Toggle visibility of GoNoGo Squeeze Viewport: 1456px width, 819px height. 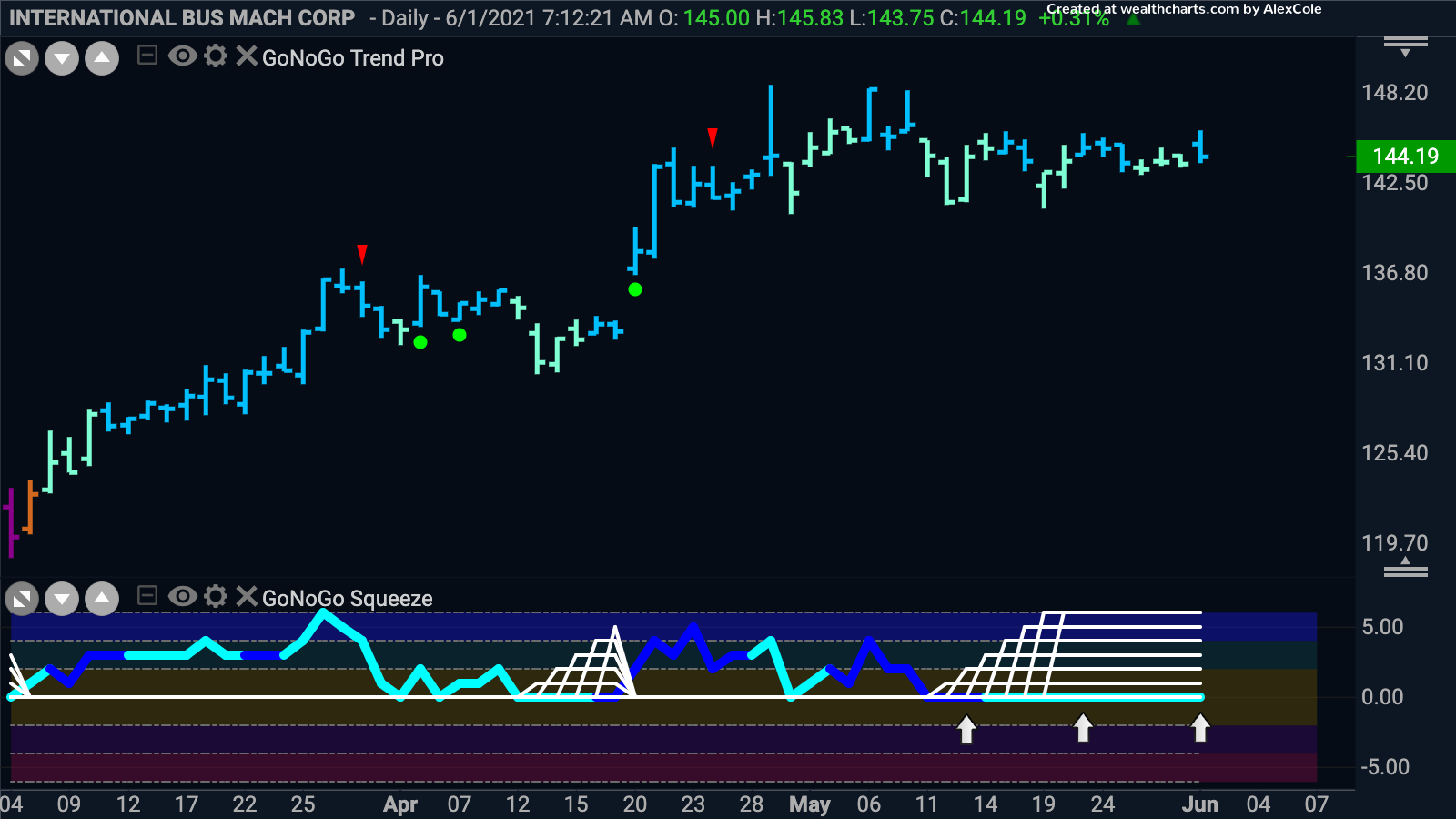(182, 596)
